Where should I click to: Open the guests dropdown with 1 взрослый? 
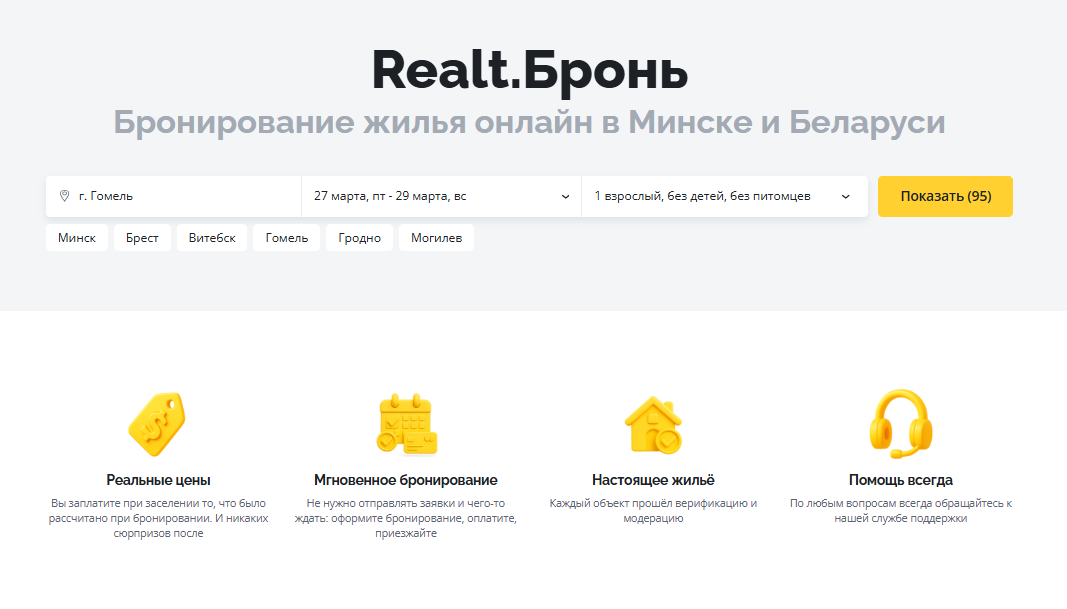[702, 197]
